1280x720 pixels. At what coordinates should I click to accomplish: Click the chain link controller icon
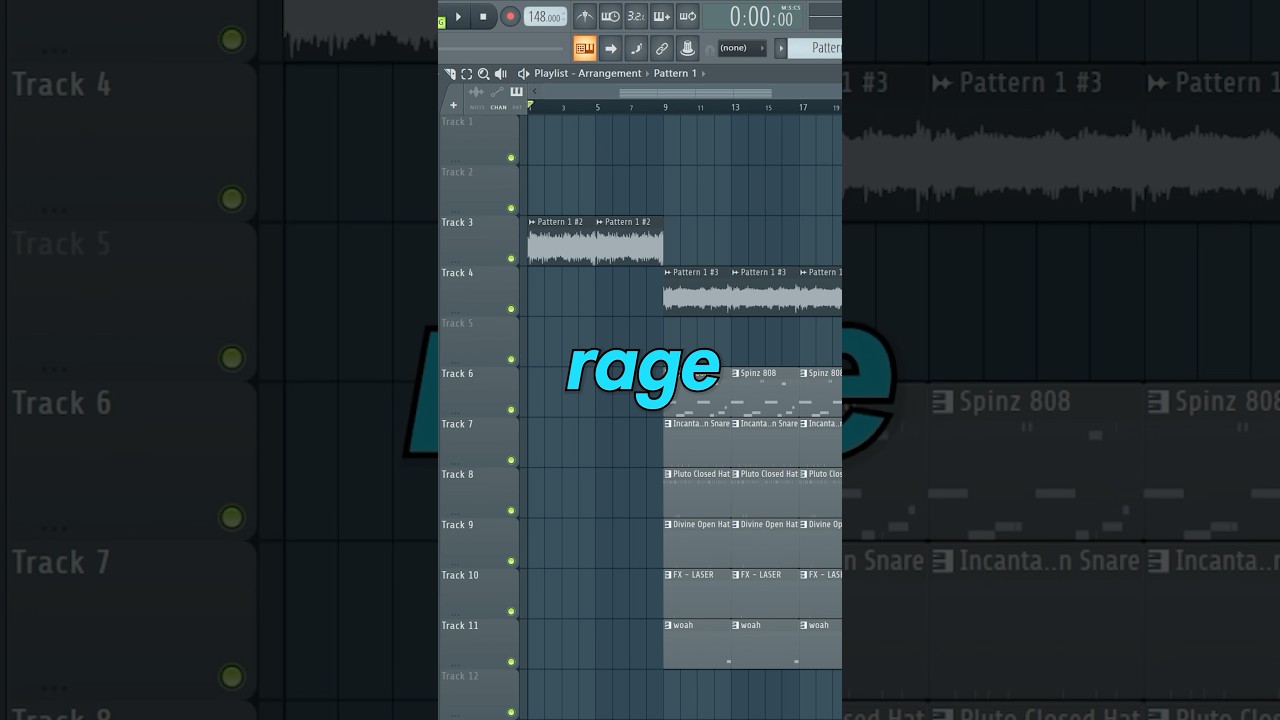[662, 48]
